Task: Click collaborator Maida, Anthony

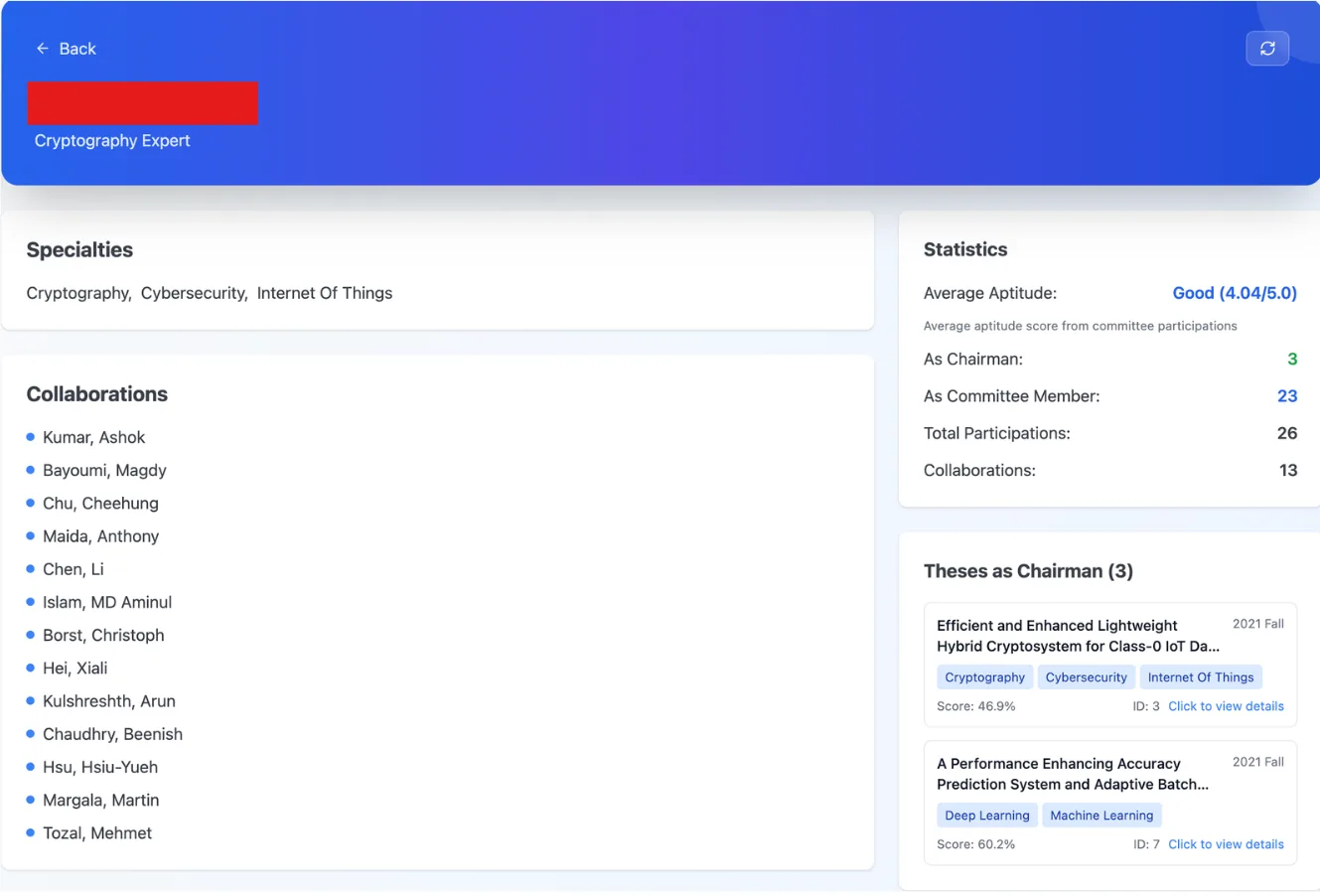Action: tap(100, 536)
